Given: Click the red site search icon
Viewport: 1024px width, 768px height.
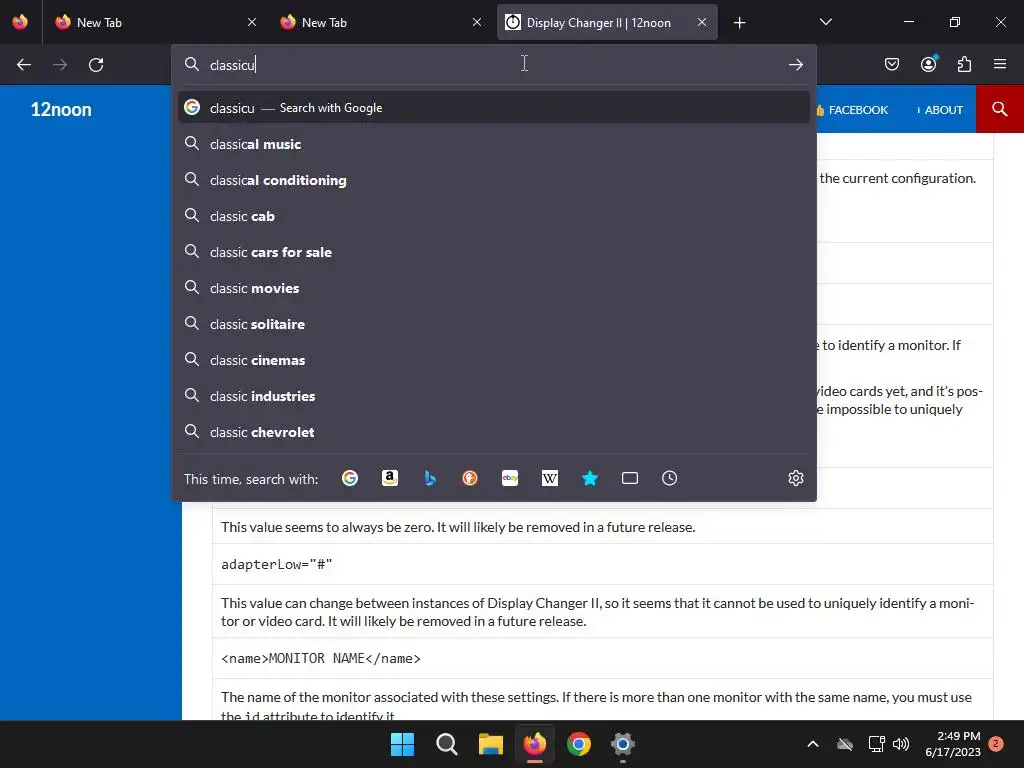Looking at the screenshot, I should point(1000,109).
